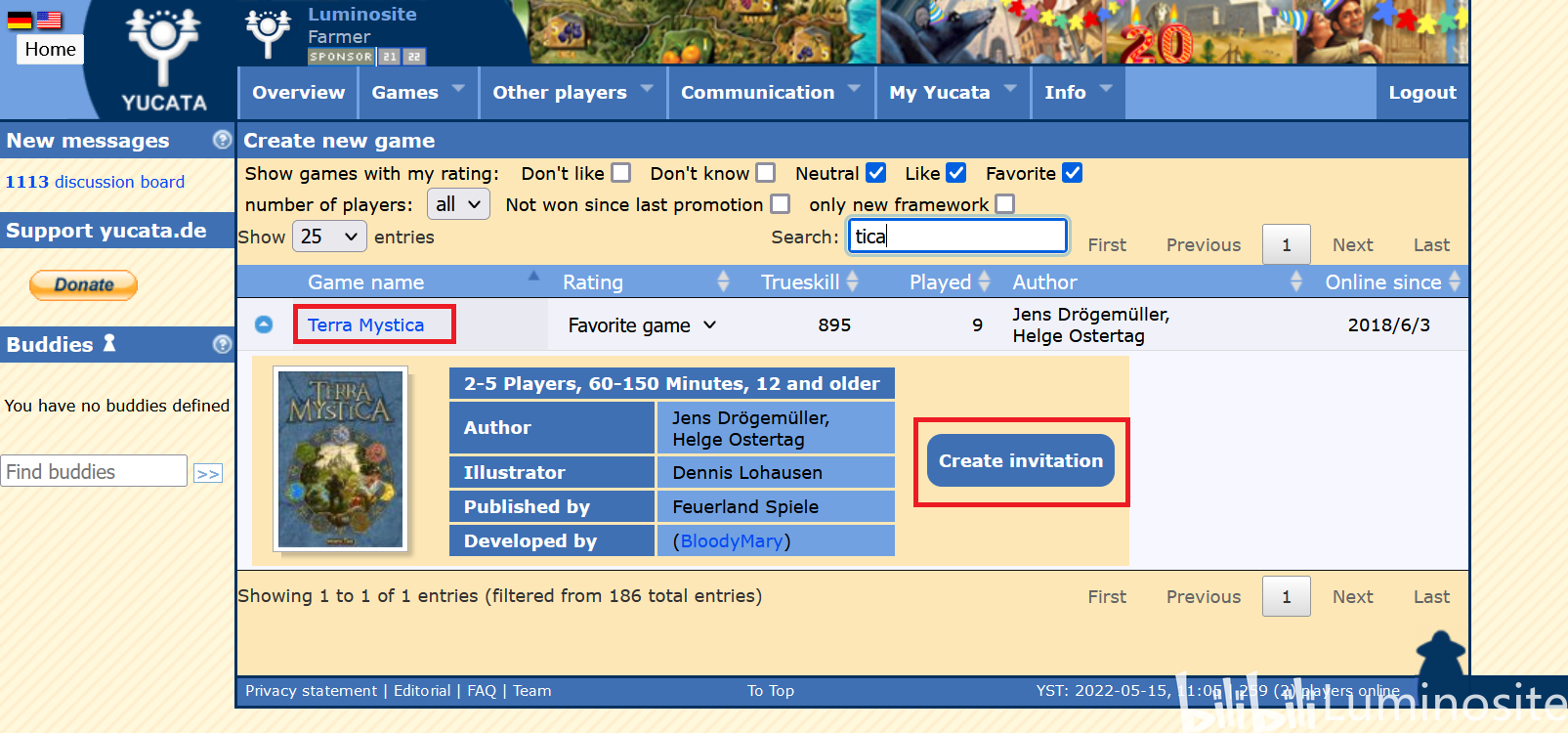This screenshot has height=733, width=1568.
Task: Uncheck the Favorite rating filter
Action: (x=1073, y=173)
